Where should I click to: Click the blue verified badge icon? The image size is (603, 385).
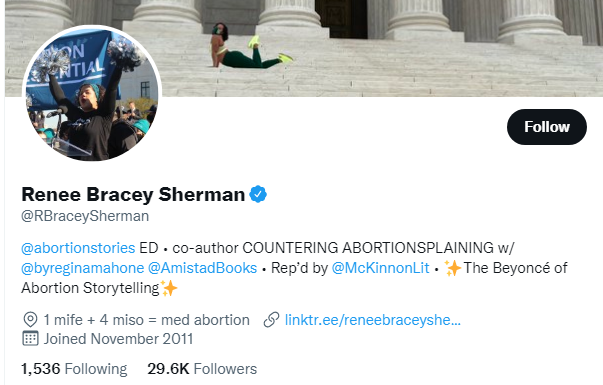[x=258, y=194]
